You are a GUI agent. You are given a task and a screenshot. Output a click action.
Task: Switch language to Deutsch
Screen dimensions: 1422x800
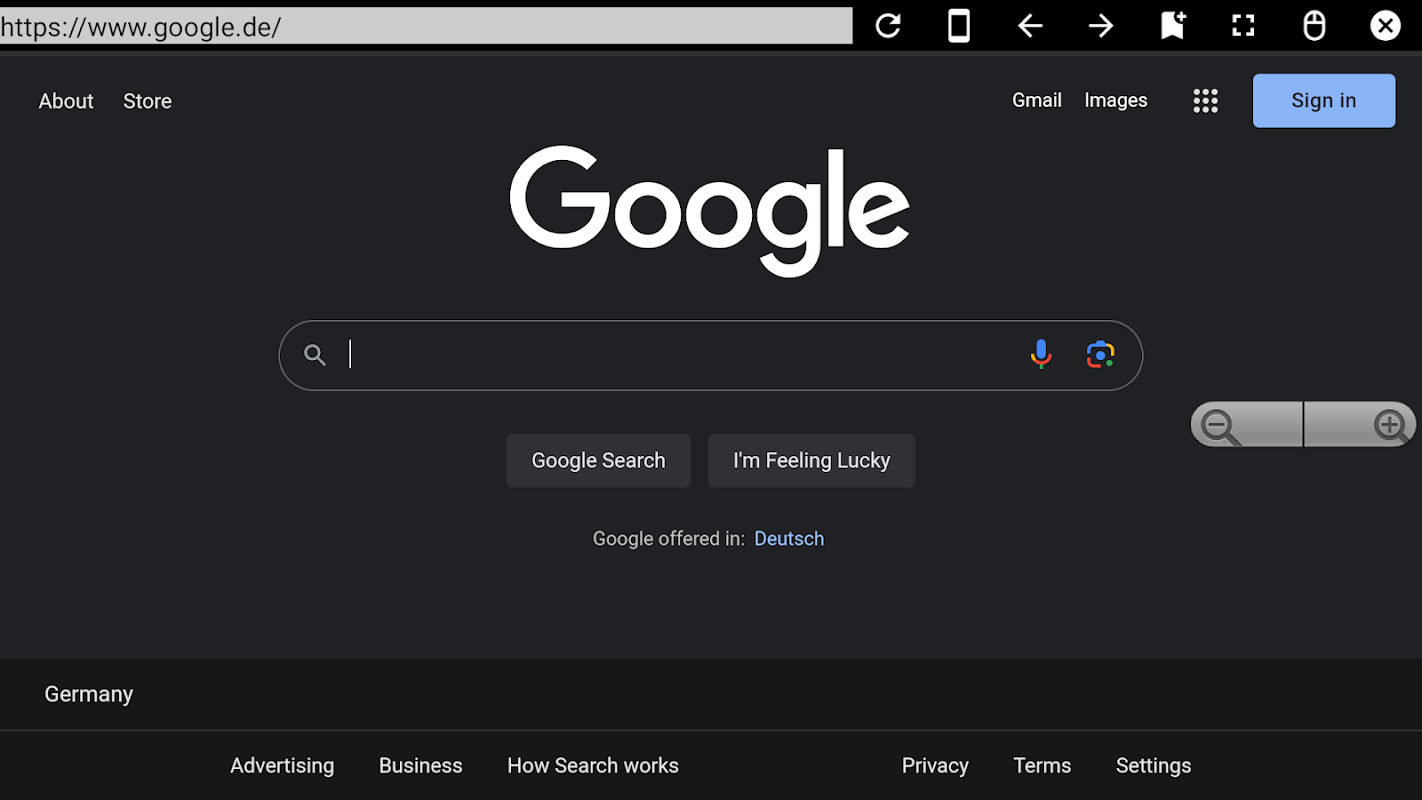pos(789,539)
